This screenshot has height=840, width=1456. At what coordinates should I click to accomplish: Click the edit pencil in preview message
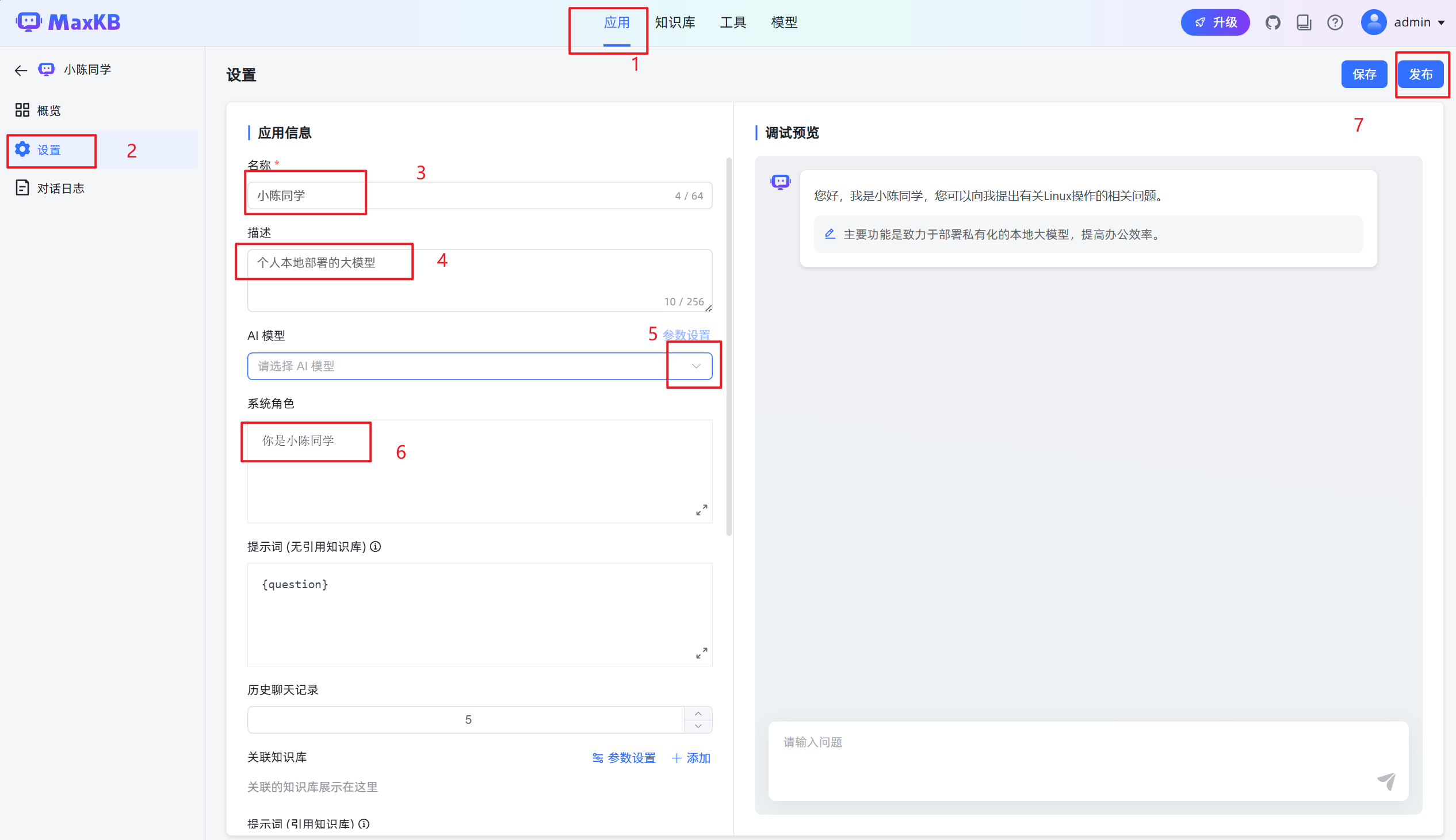click(x=830, y=233)
